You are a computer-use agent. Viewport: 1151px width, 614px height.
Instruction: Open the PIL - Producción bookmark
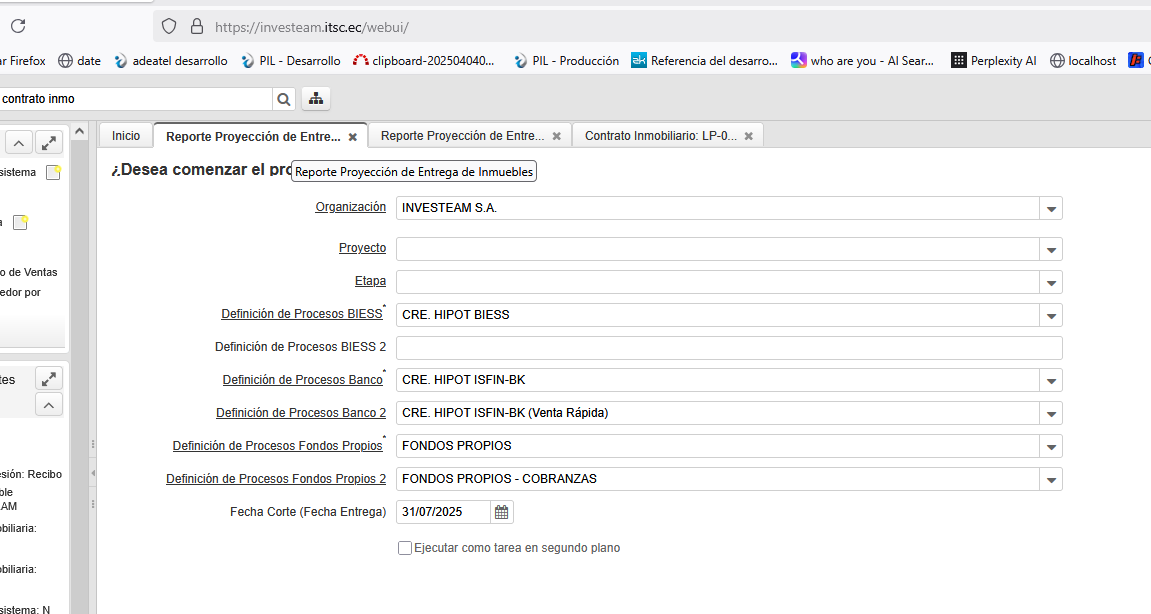coord(566,61)
